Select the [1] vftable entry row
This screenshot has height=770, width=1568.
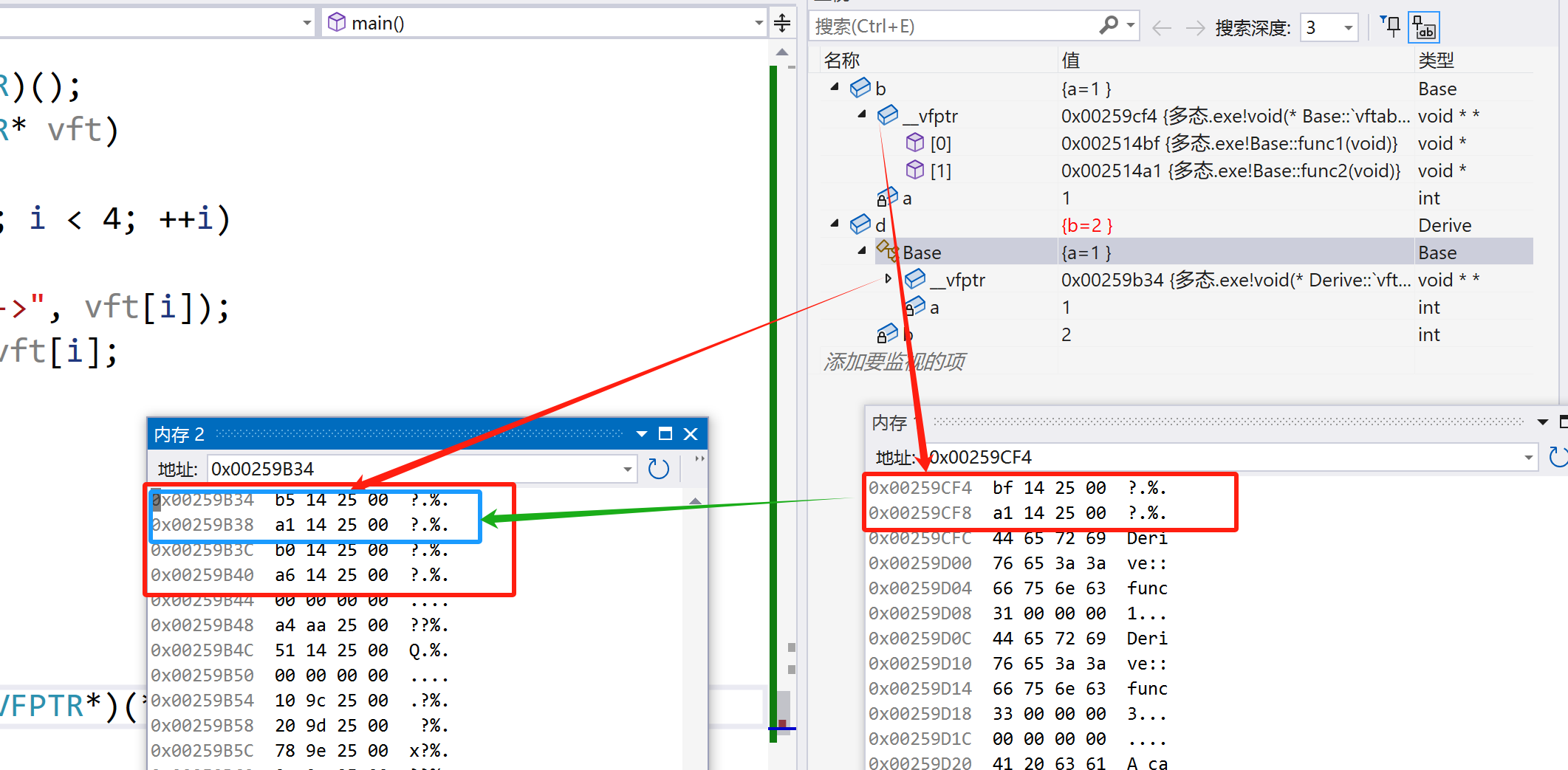point(1177,171)
